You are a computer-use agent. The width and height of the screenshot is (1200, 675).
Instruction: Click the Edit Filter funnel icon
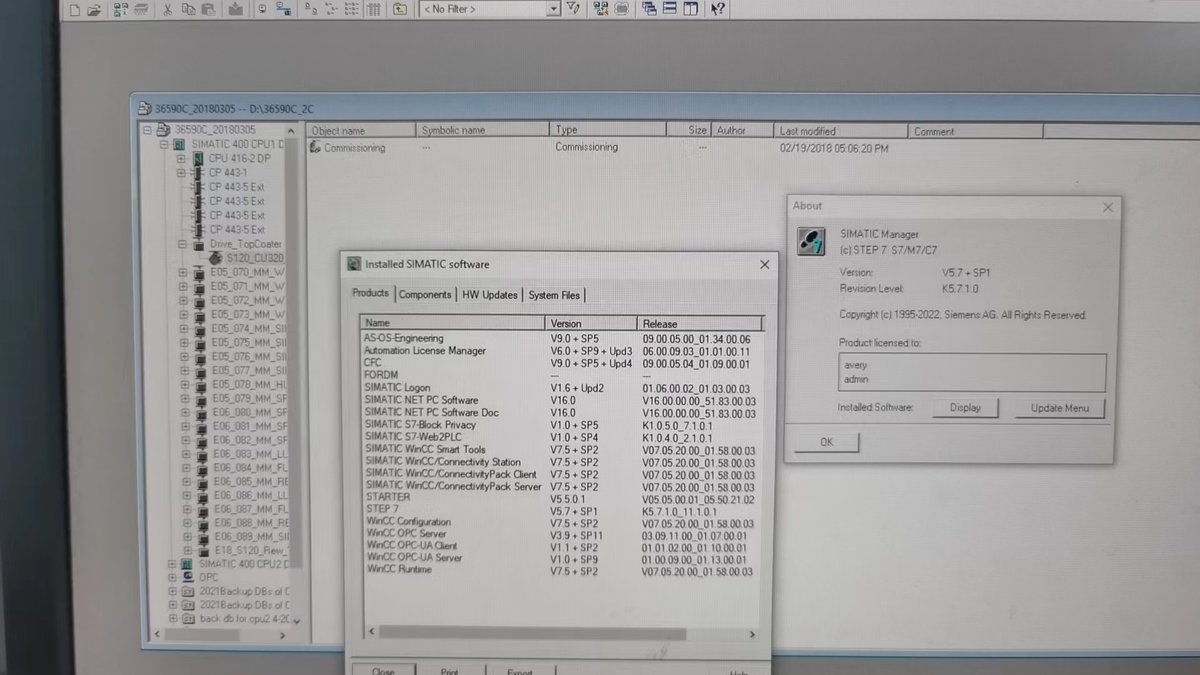click(573, 9)
